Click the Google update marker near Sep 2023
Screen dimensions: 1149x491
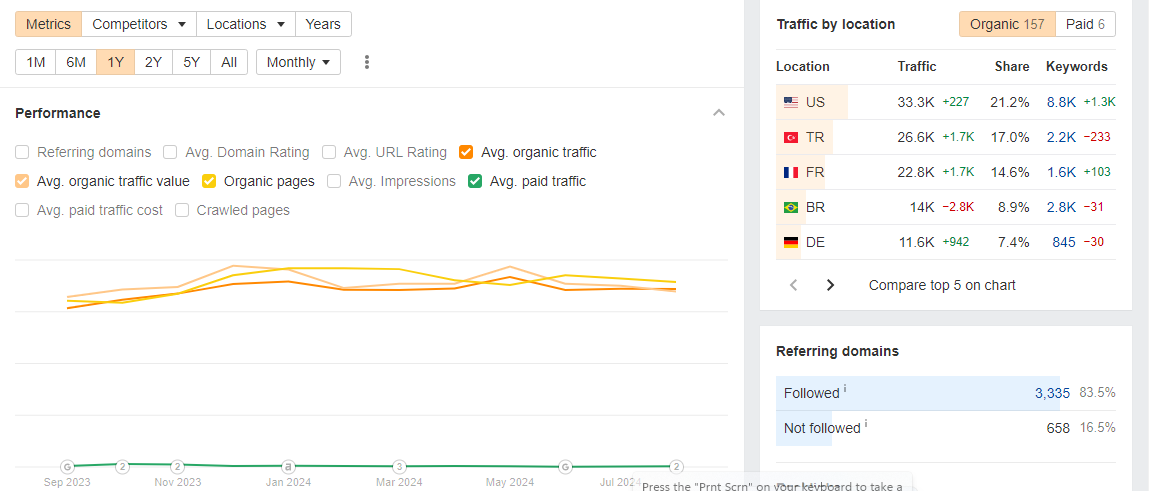(x=67, y=466)
